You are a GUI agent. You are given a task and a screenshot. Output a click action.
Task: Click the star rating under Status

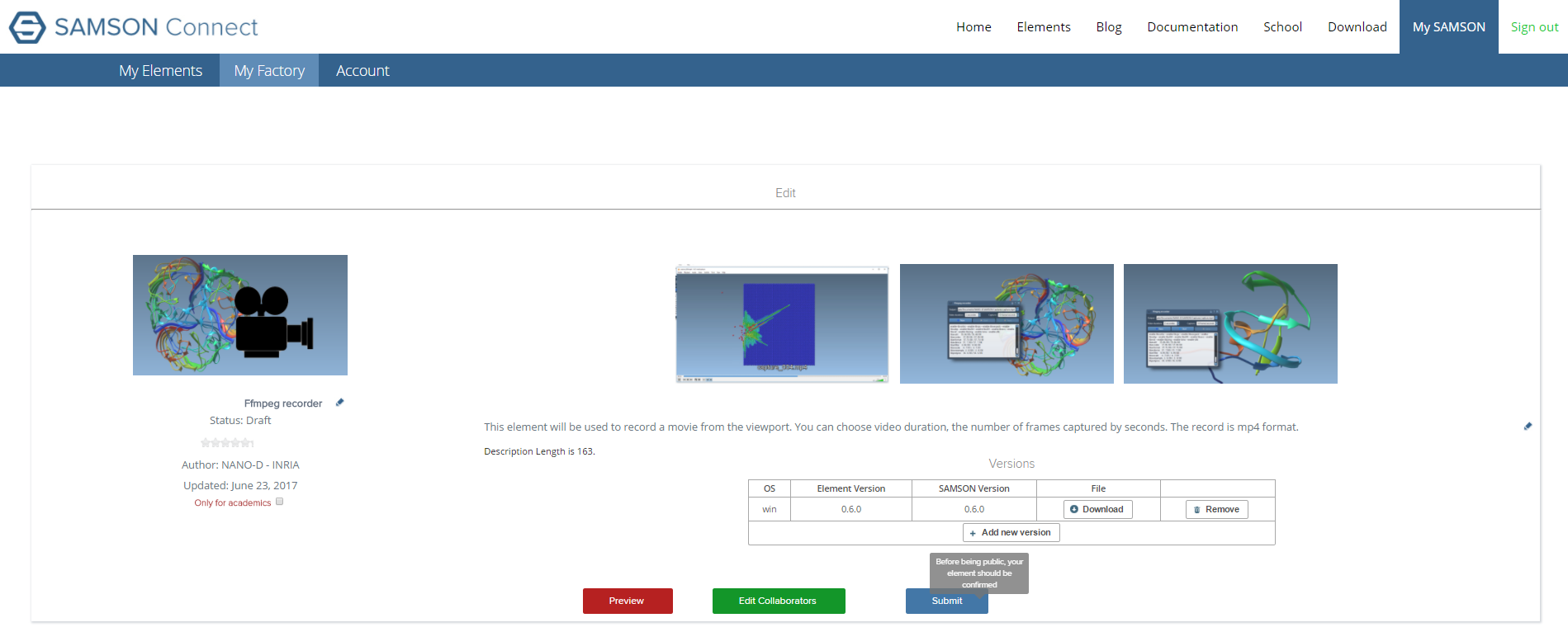coord(227,443)
